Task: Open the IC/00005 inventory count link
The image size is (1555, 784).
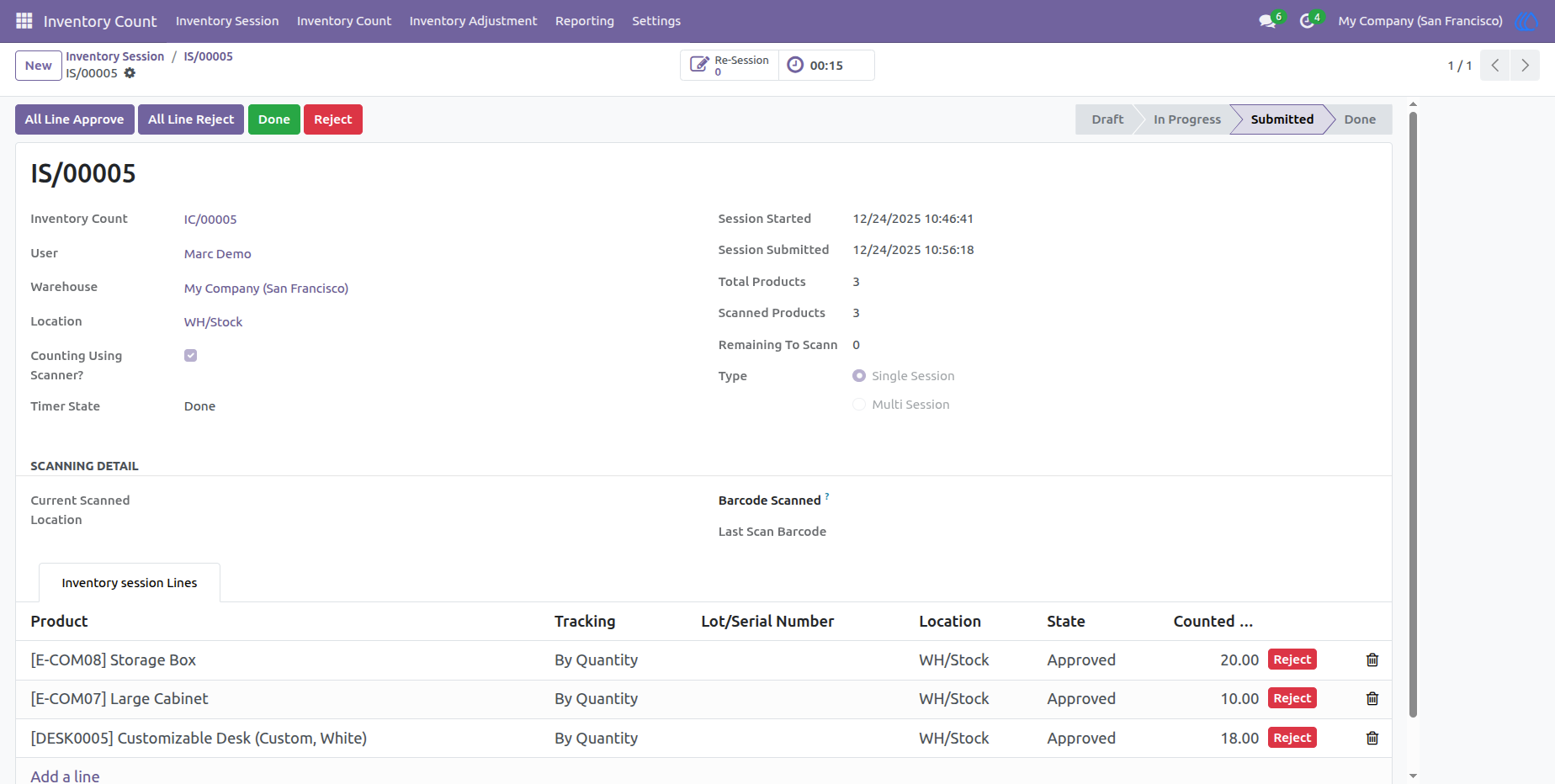Action: (210, 220)
